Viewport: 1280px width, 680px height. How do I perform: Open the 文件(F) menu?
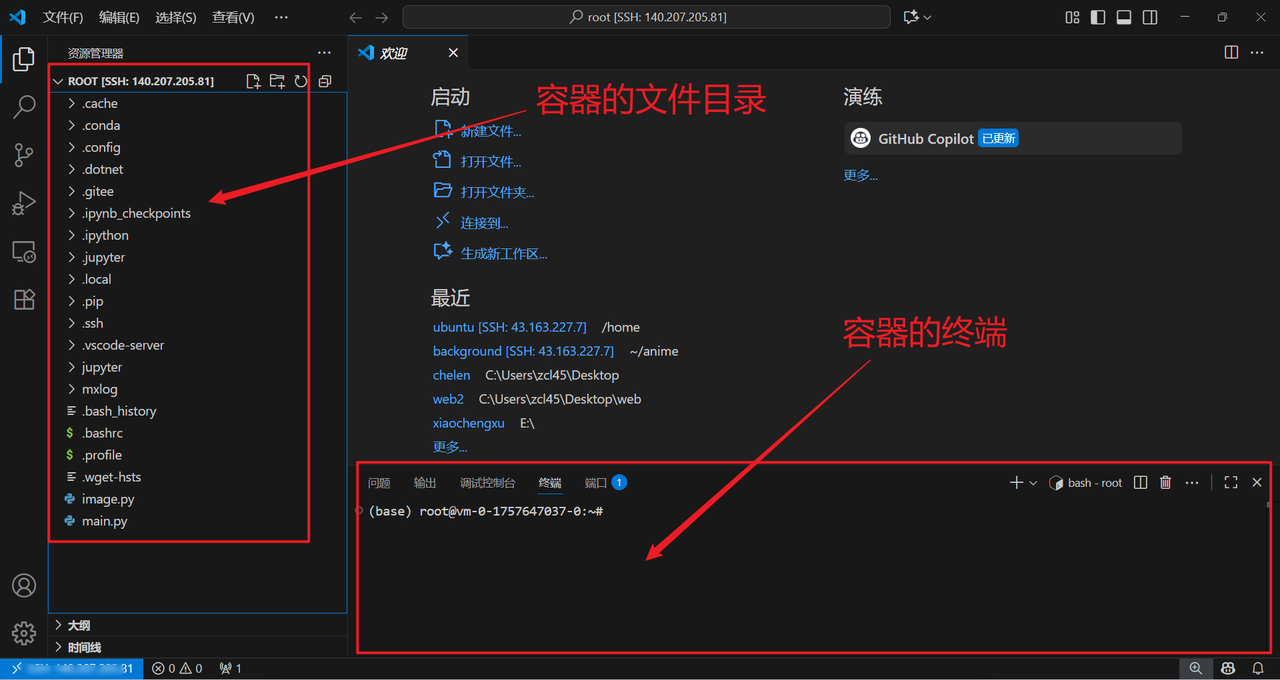pyautogui.click(x=63, y=17)
